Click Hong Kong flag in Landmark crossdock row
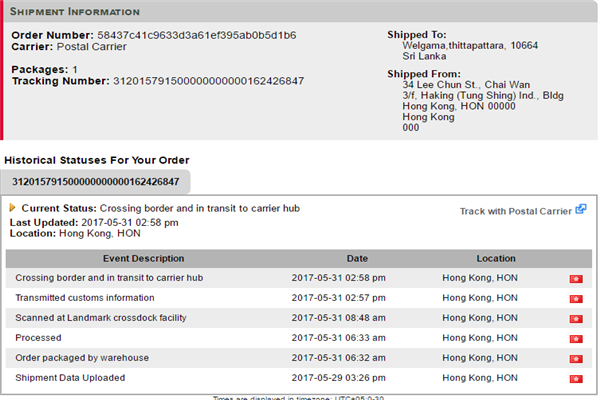 575,318
